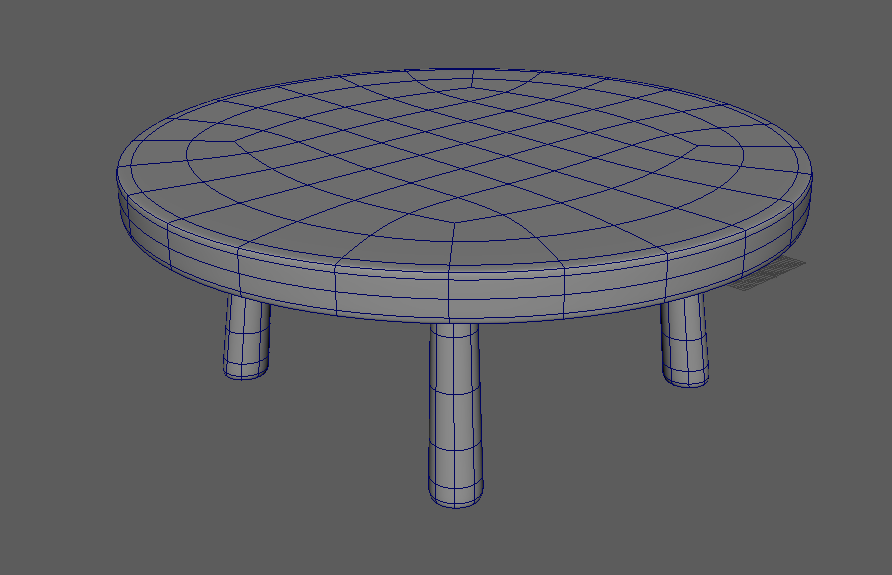This screenshot has height=575, width=892.
Task: Click the rounded bottom tip of front leg
Action: (x=457, y=498)
